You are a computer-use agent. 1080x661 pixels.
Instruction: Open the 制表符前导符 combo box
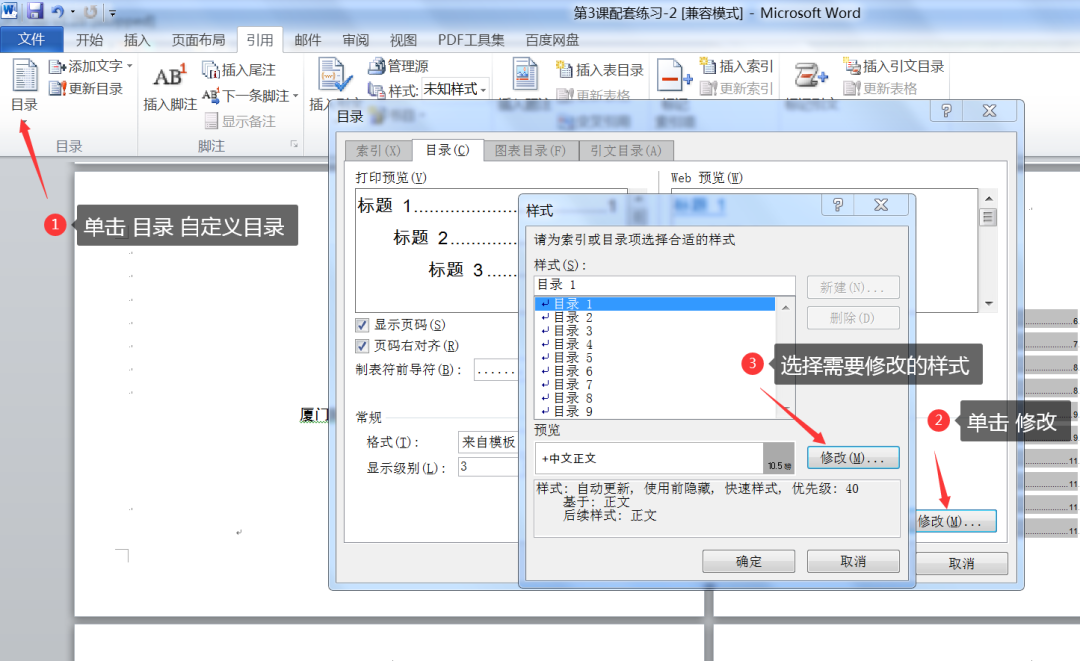pos(496,370)
